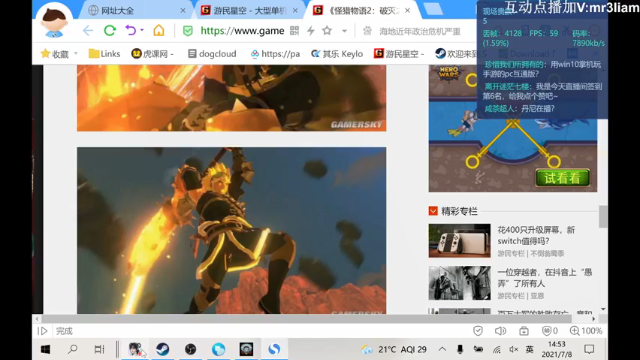This screenshot has width=640, height=360.
Task: Click the paw search engine icon
Action: point(367,31)
